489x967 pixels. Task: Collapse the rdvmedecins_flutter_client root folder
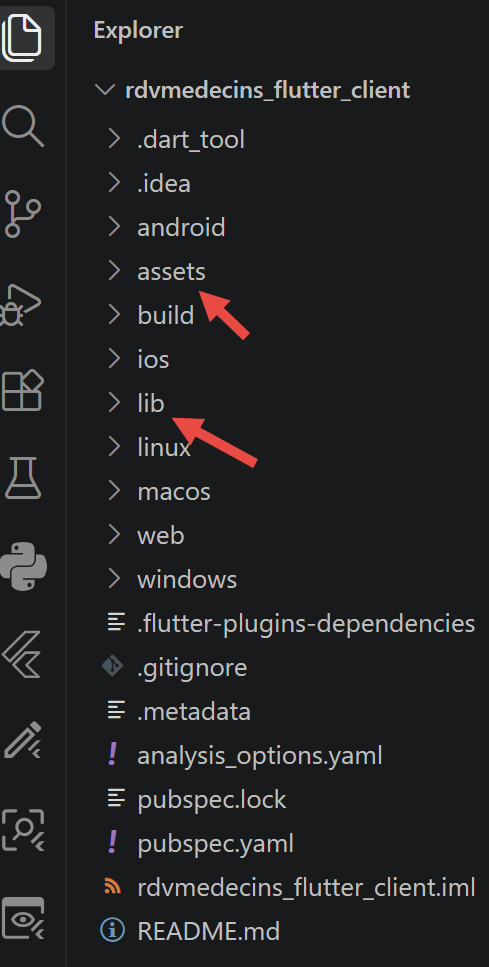(105, 90)
